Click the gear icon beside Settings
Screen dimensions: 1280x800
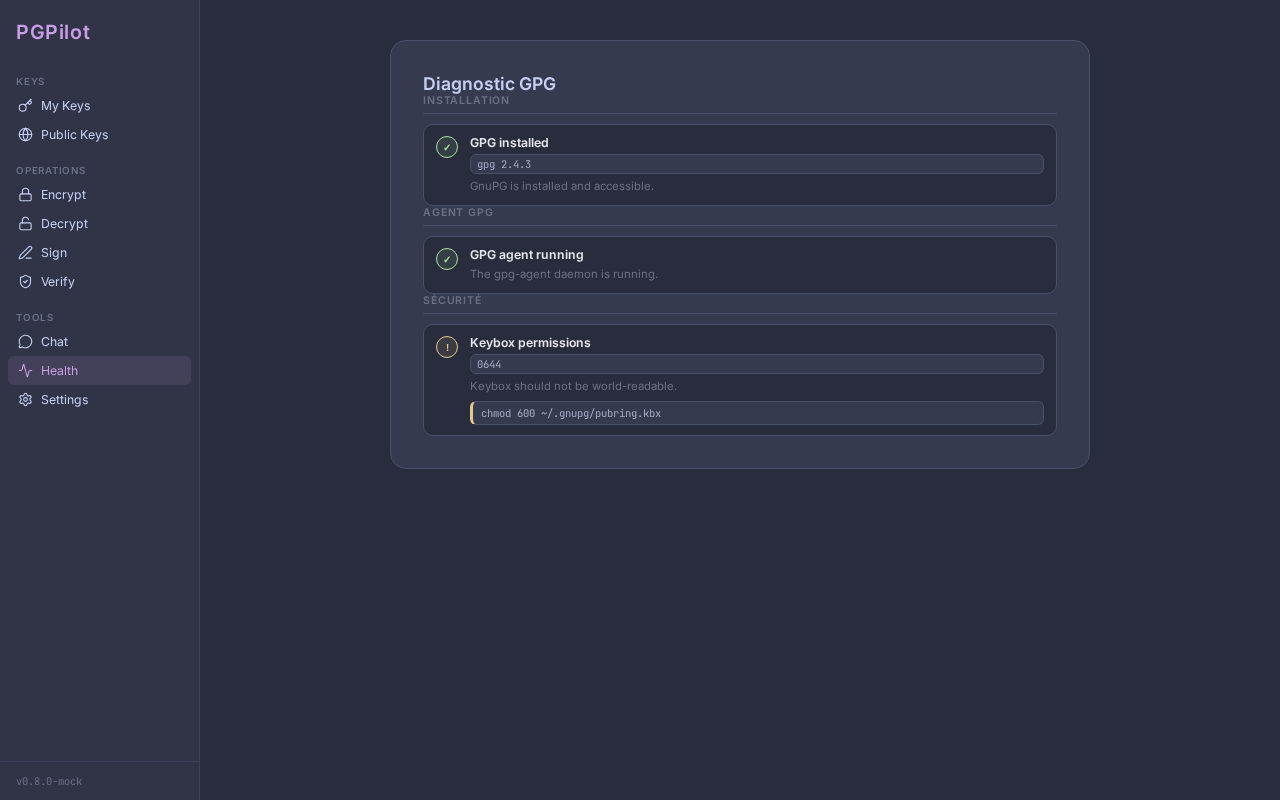25,400
